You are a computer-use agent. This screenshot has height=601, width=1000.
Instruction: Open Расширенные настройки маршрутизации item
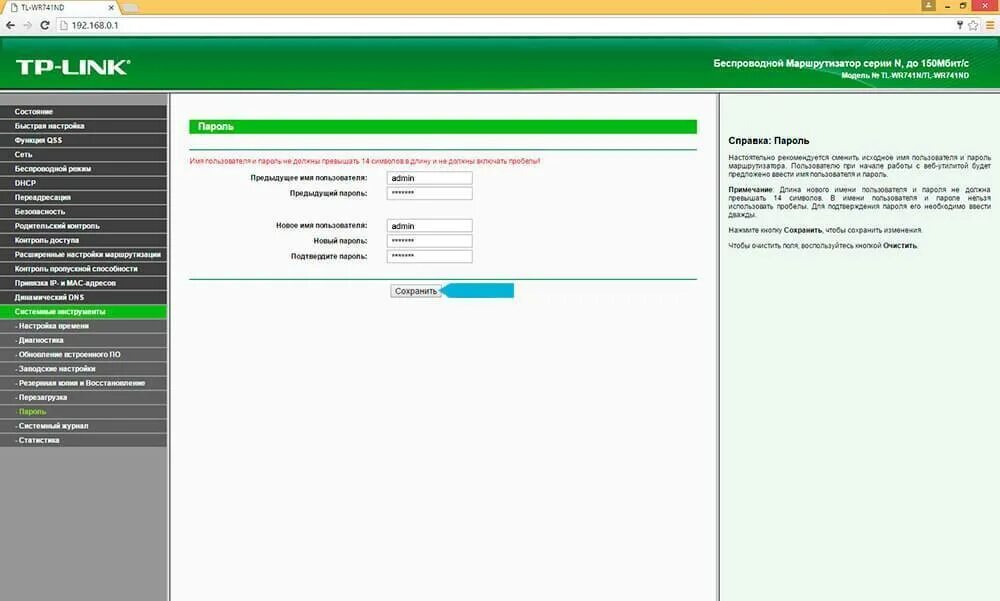click(84, 255)
